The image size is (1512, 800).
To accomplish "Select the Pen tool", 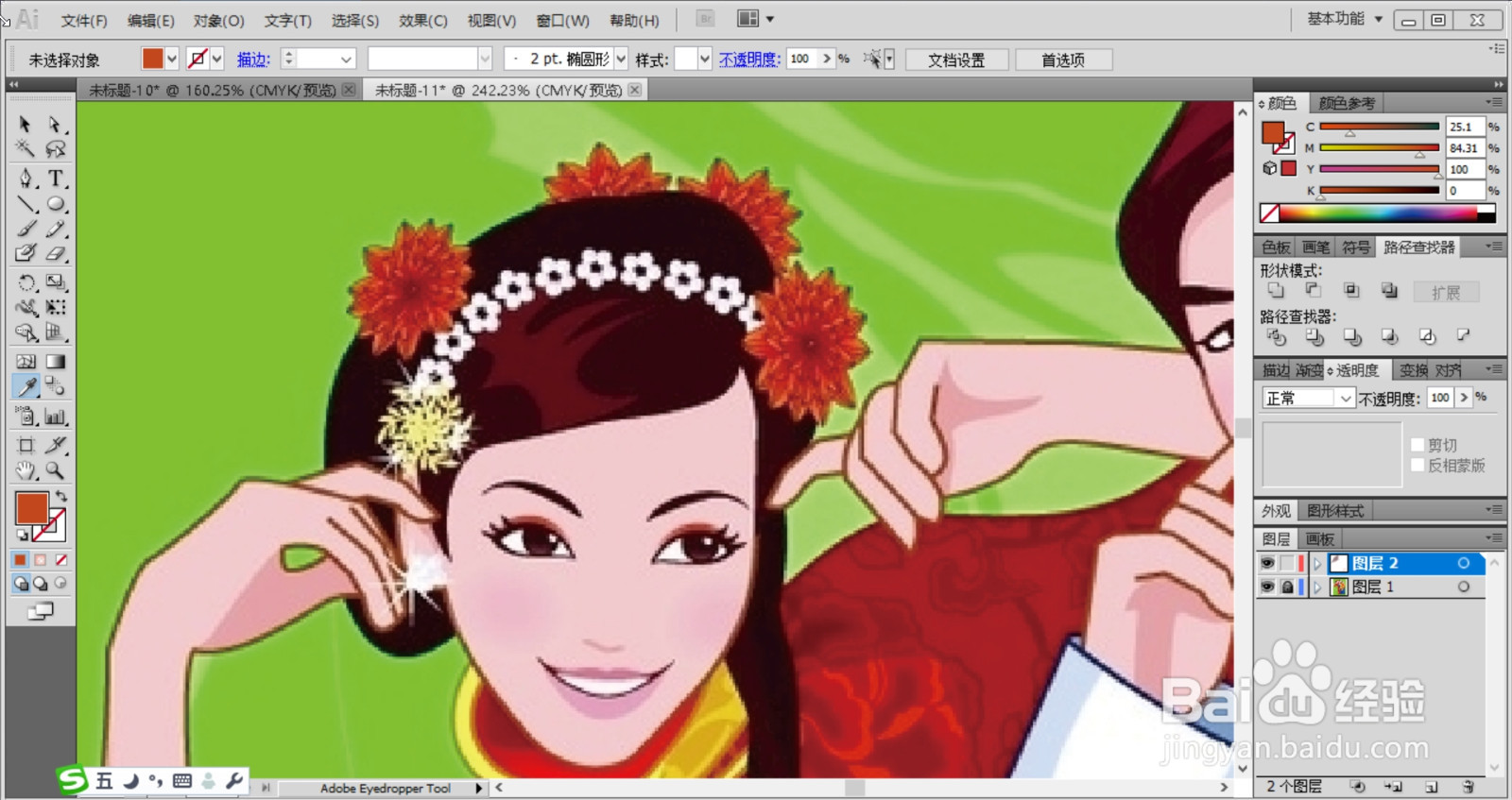I will coord(26,178).
